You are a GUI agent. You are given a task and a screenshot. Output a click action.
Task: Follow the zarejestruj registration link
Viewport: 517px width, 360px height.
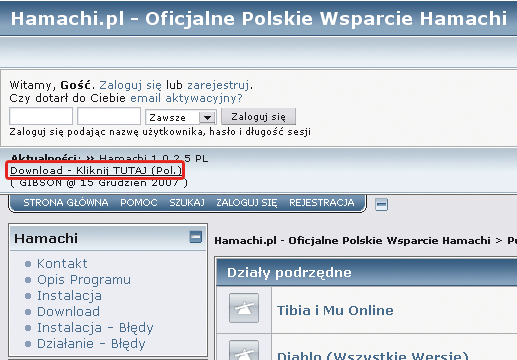coord(218,85)
